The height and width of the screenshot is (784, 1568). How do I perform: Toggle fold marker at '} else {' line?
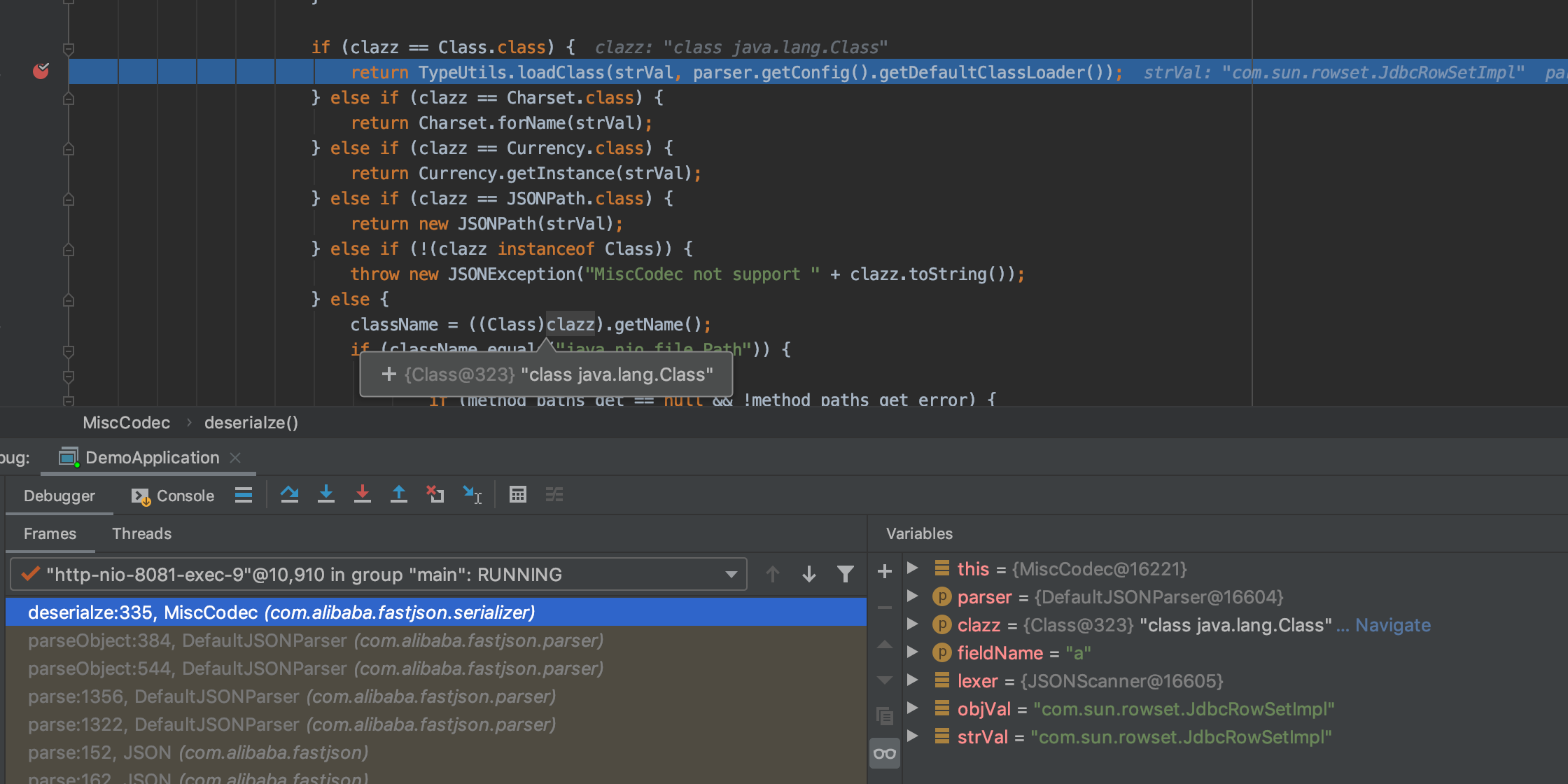tap(69, 300)
